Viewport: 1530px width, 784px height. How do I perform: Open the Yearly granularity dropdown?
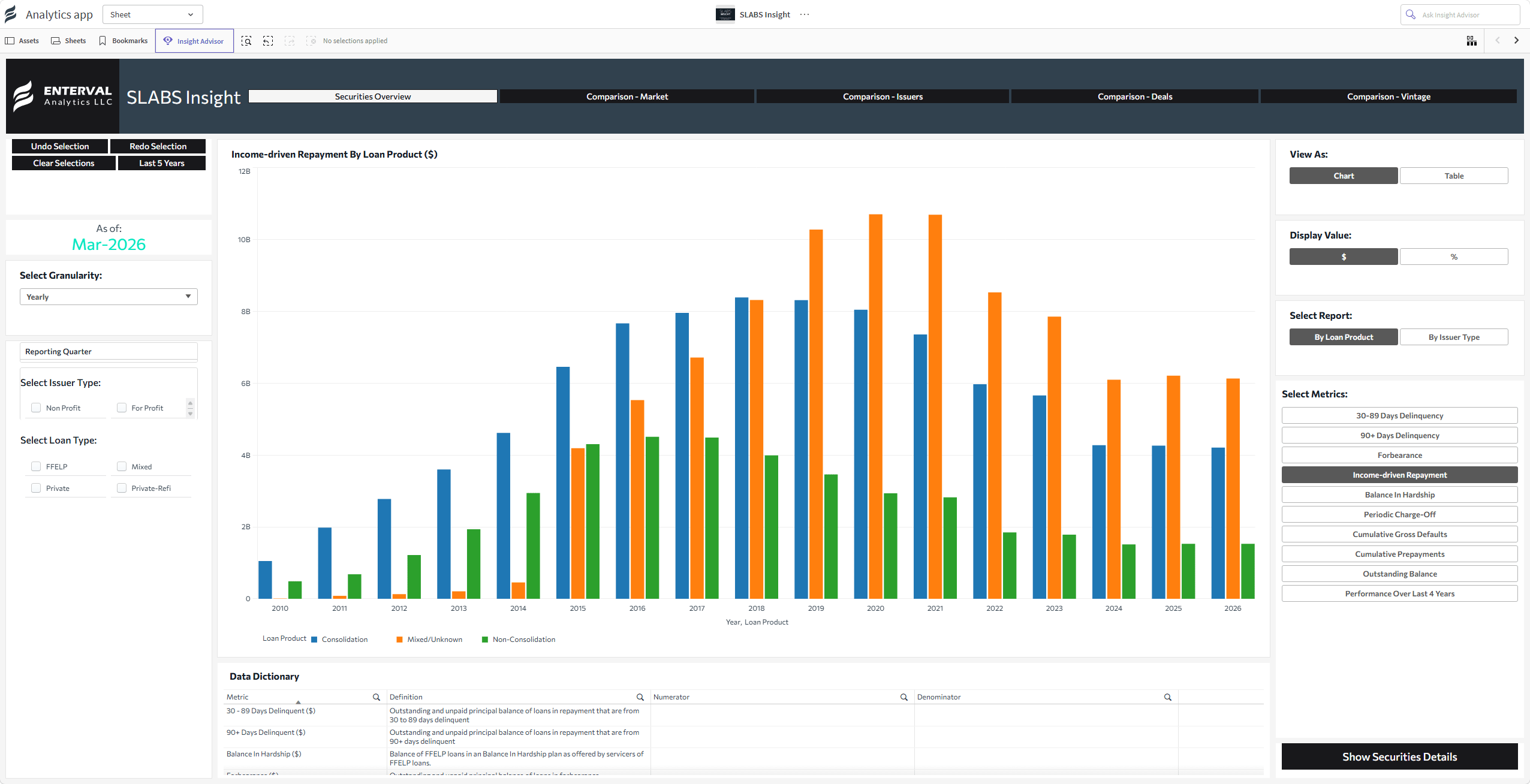[x=109, y=297]
